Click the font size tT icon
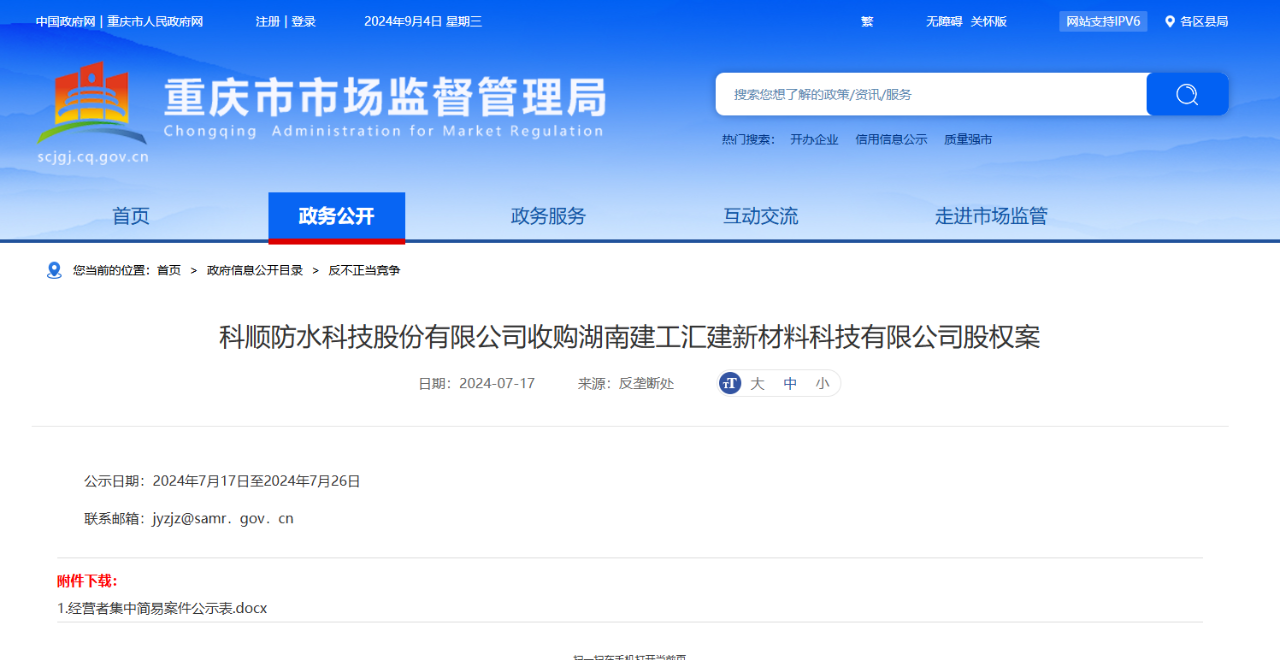The height and width of the screenshot is (660, 1280). click(x=730, y=383)
